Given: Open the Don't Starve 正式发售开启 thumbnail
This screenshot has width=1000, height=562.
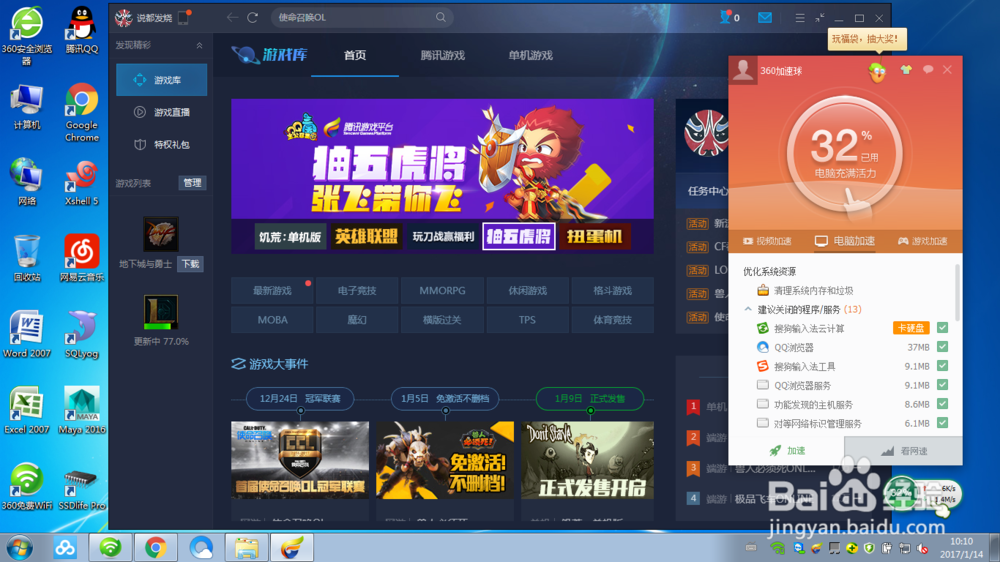Looking at the screenshot, I should (x=587, y=460).
